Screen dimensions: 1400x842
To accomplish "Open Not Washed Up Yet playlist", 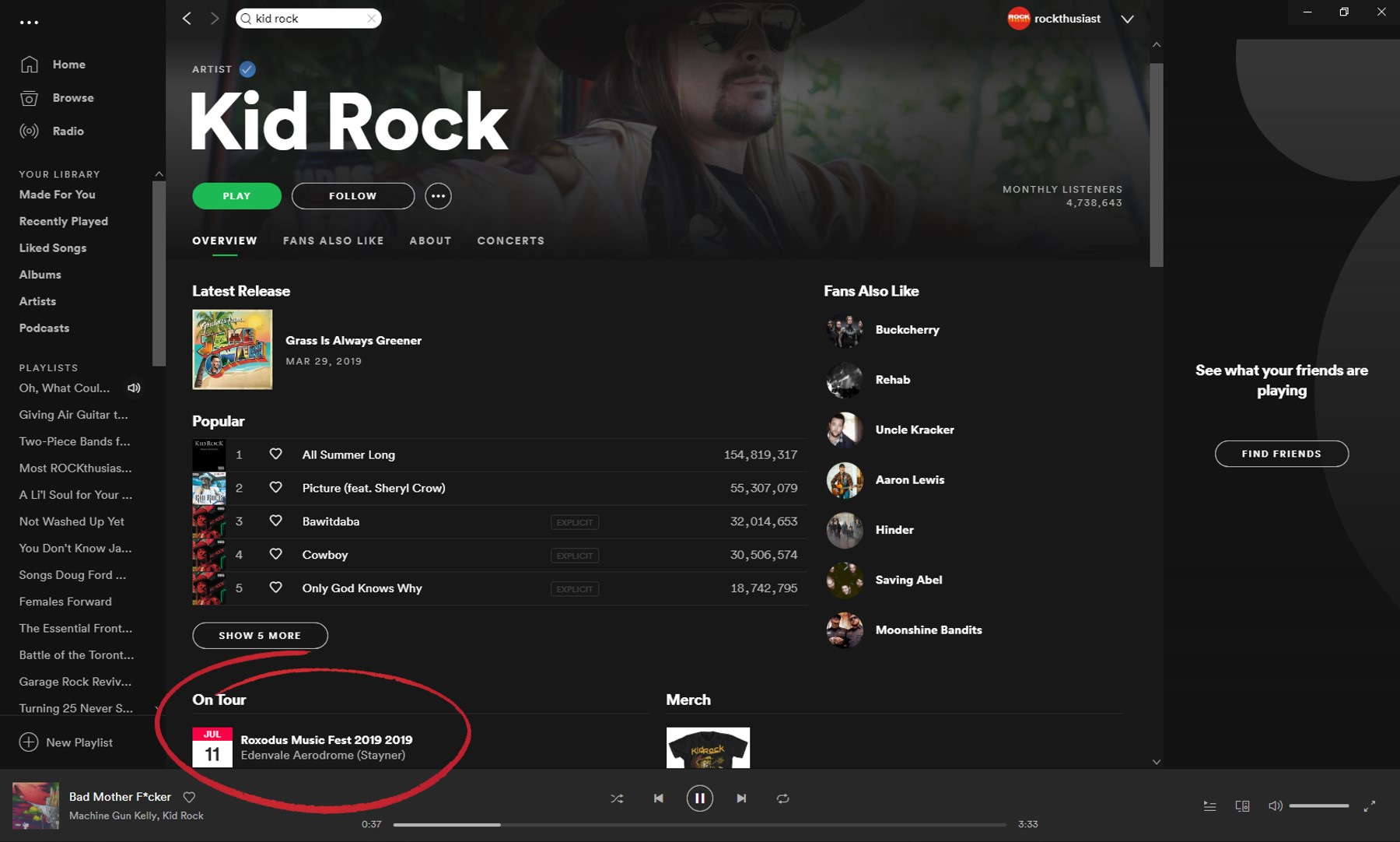I will click(72, 521).
